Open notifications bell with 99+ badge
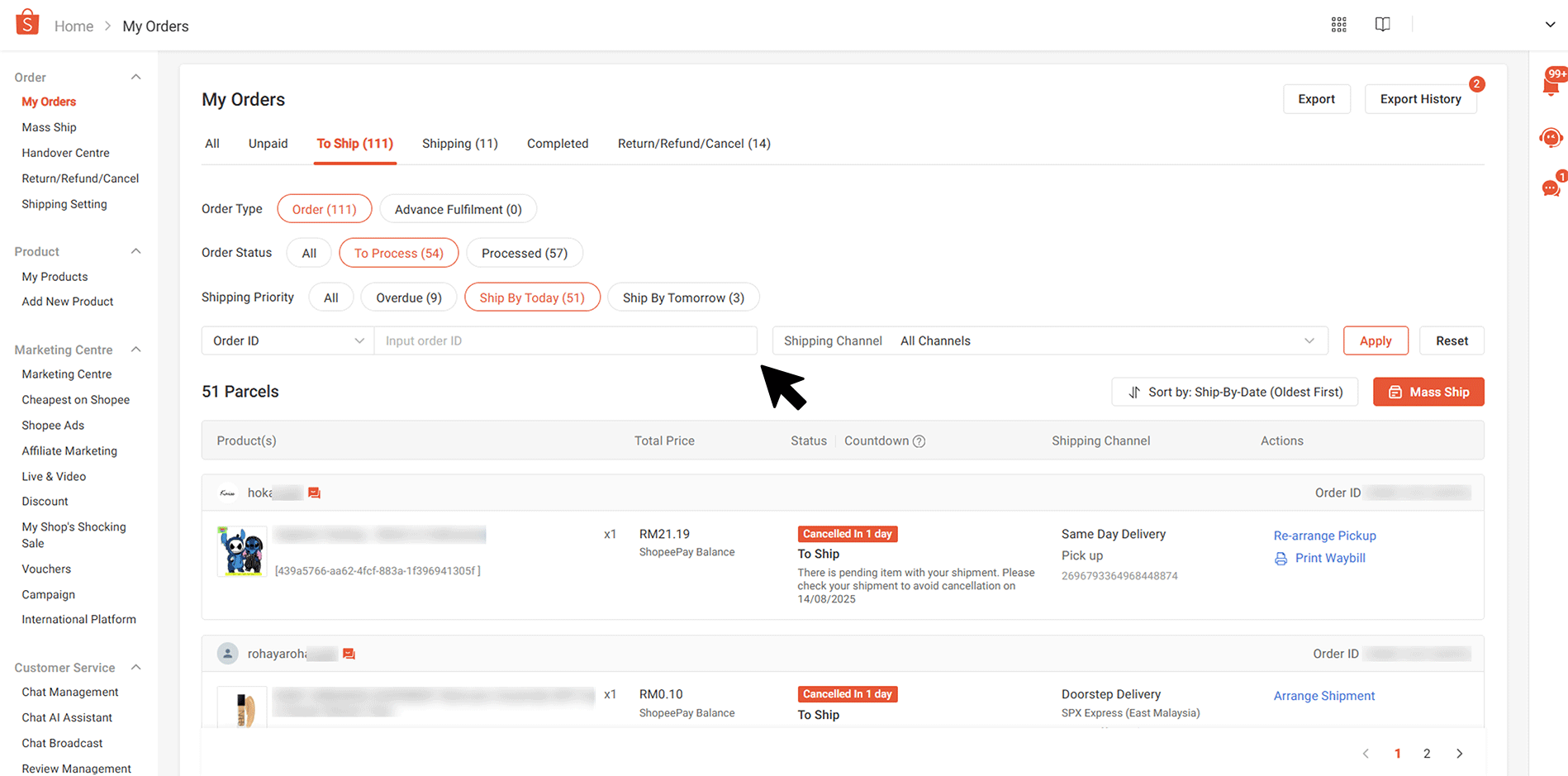Viewport: 1568px width, 776px height. [x=1551, y=84]
